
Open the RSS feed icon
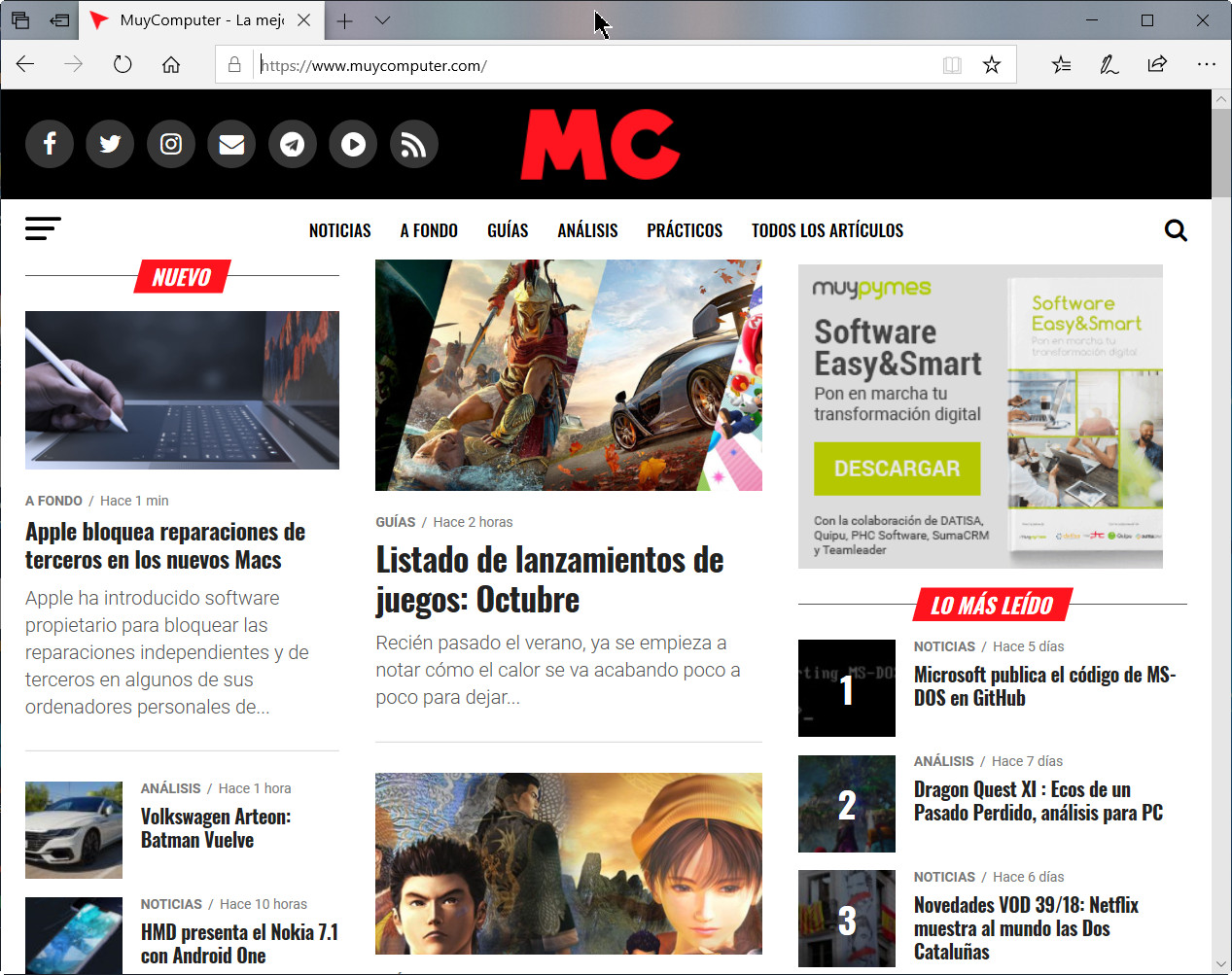(413, 145)
